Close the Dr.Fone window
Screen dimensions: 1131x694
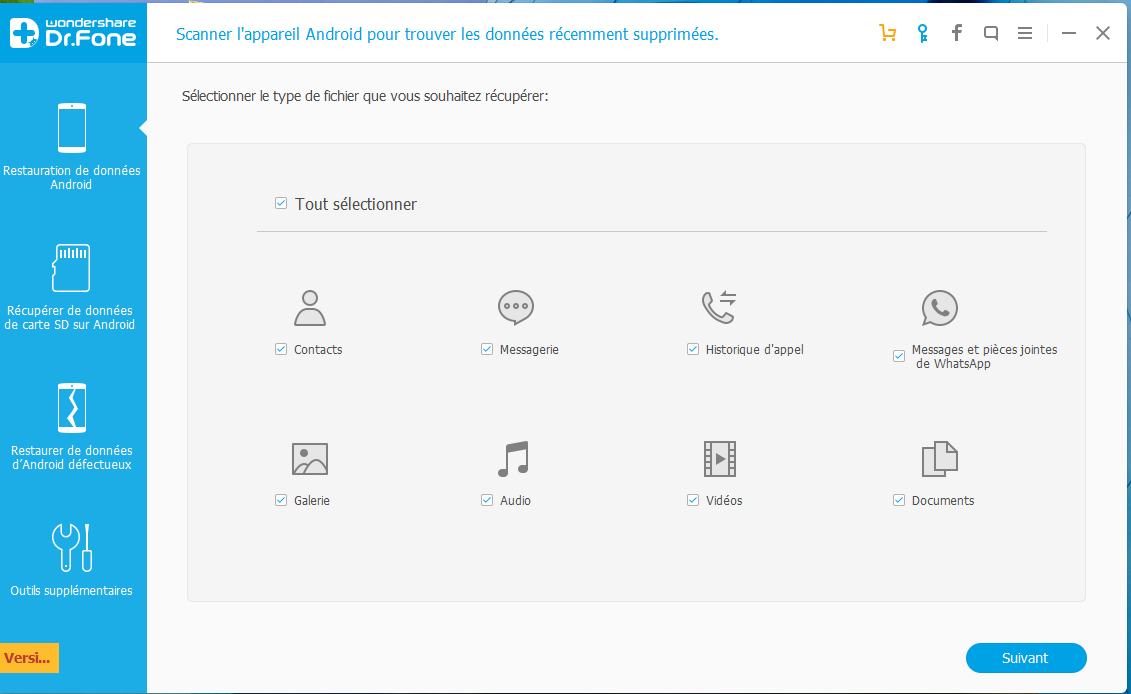[x=1102, y=33]
